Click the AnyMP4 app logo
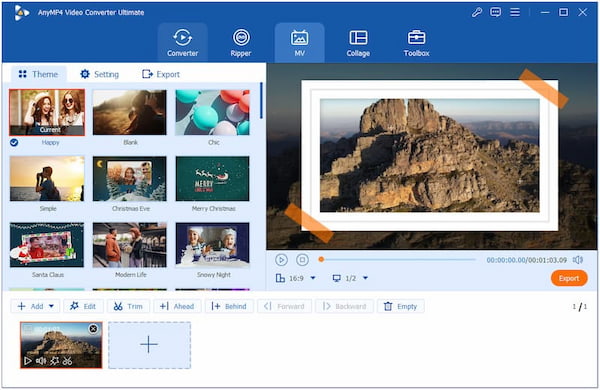600x390 pixels. pyautogui.click(x=21, y=13)
